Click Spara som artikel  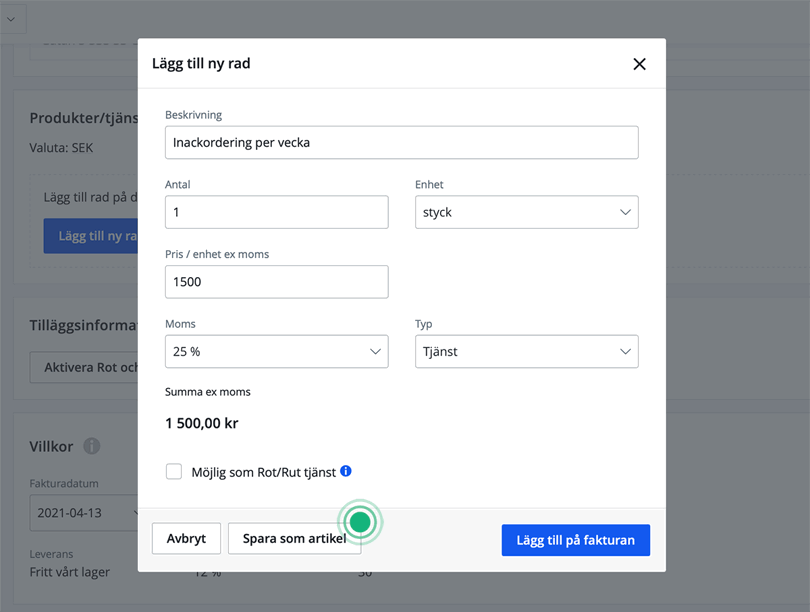[293, 539]
